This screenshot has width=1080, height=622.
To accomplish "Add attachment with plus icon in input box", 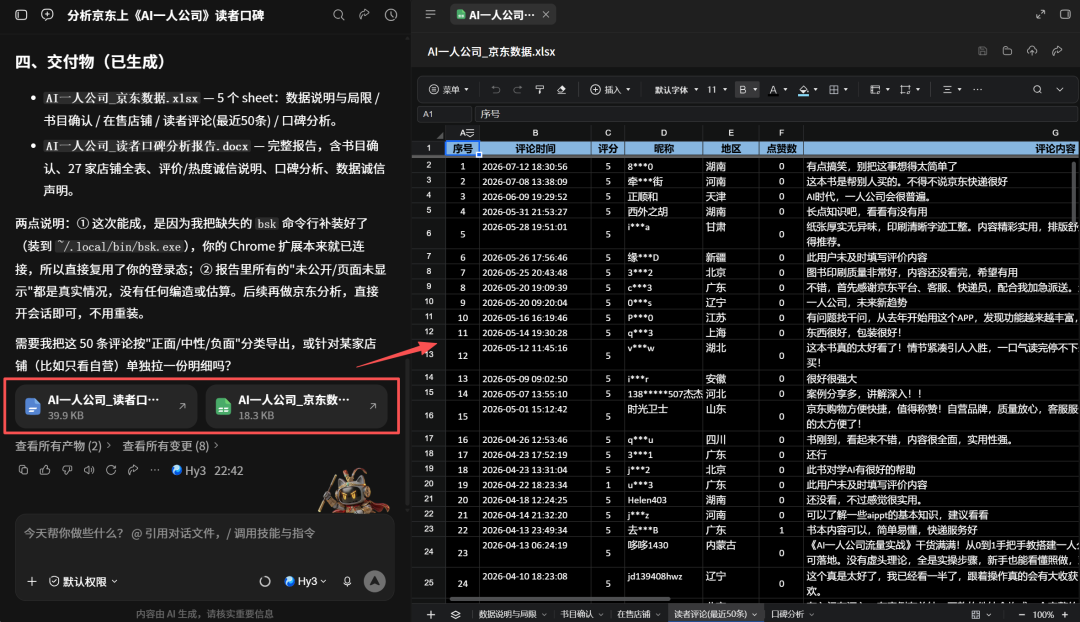I will pos(32,581).
